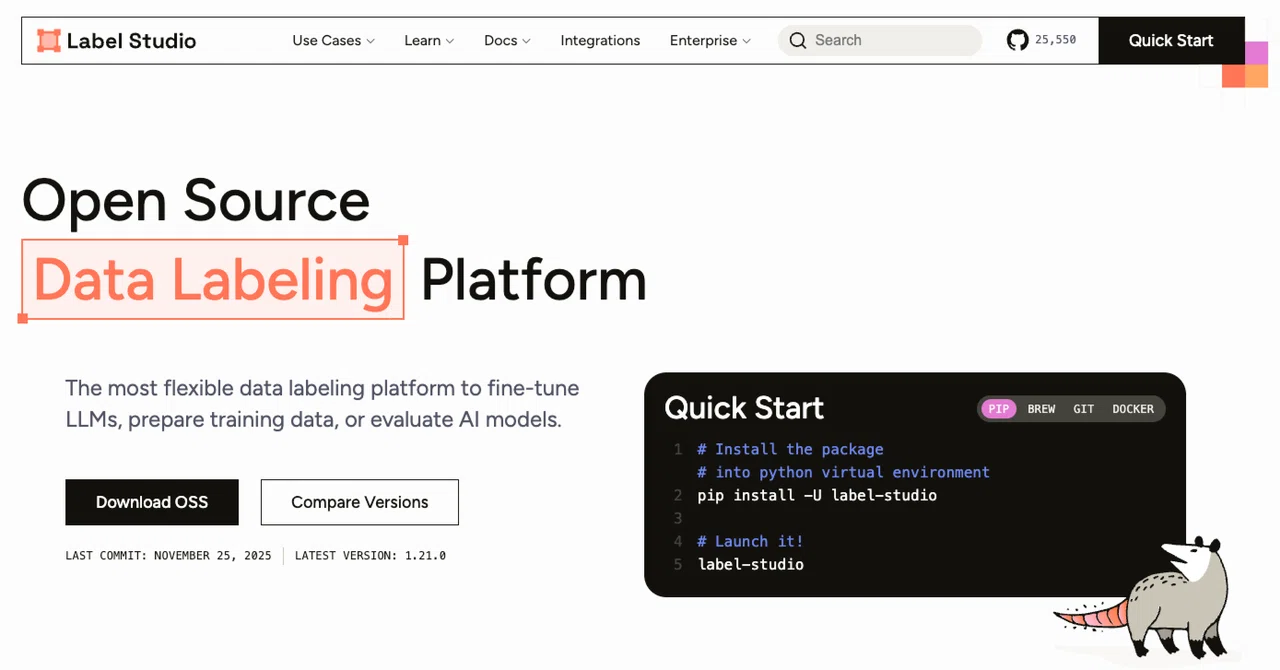
Task: Click the Download OSS button
Action: click(152, 502)
